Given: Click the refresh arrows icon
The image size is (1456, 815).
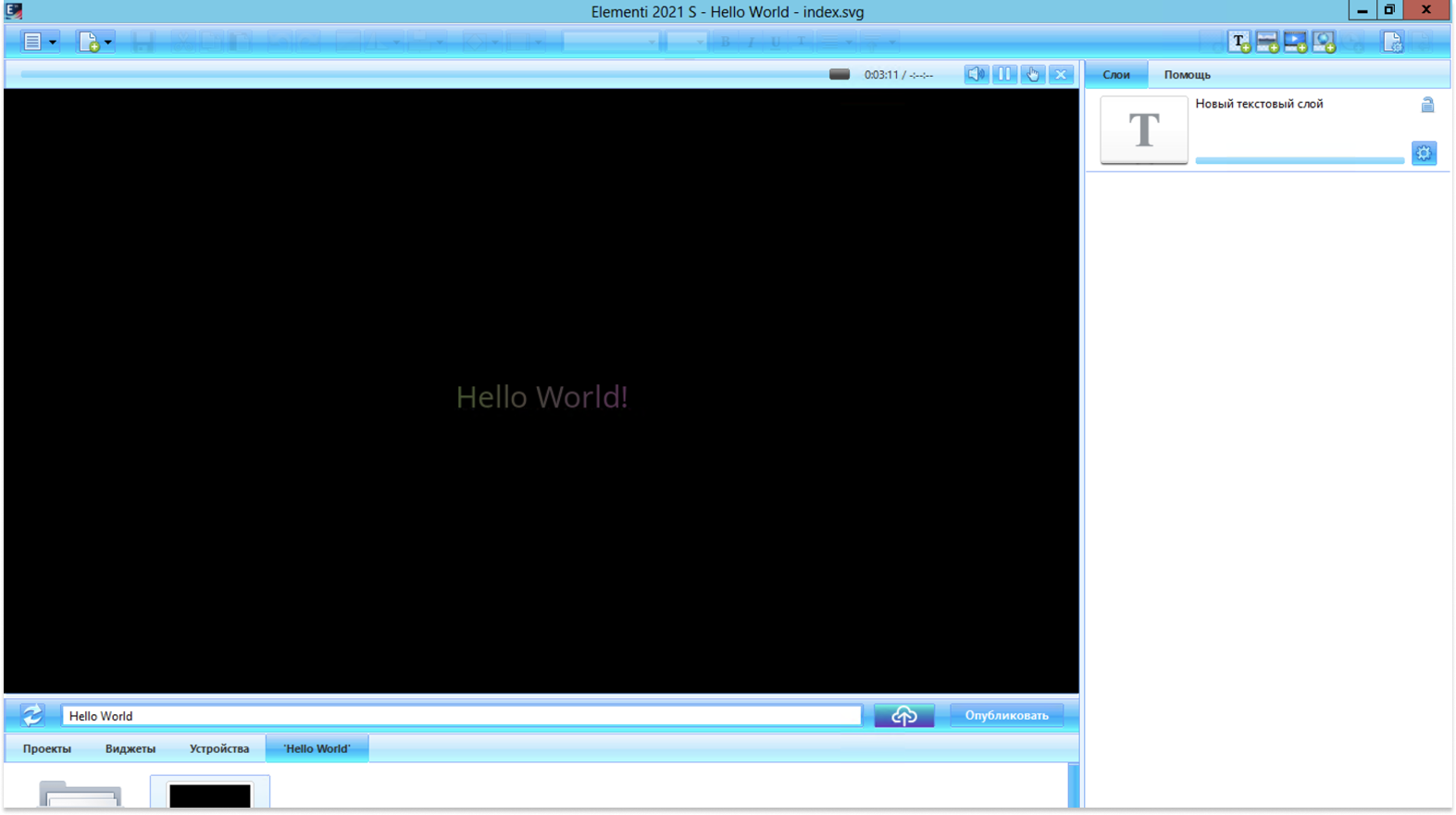Looking at the screenshot, I should click(32, 715).
